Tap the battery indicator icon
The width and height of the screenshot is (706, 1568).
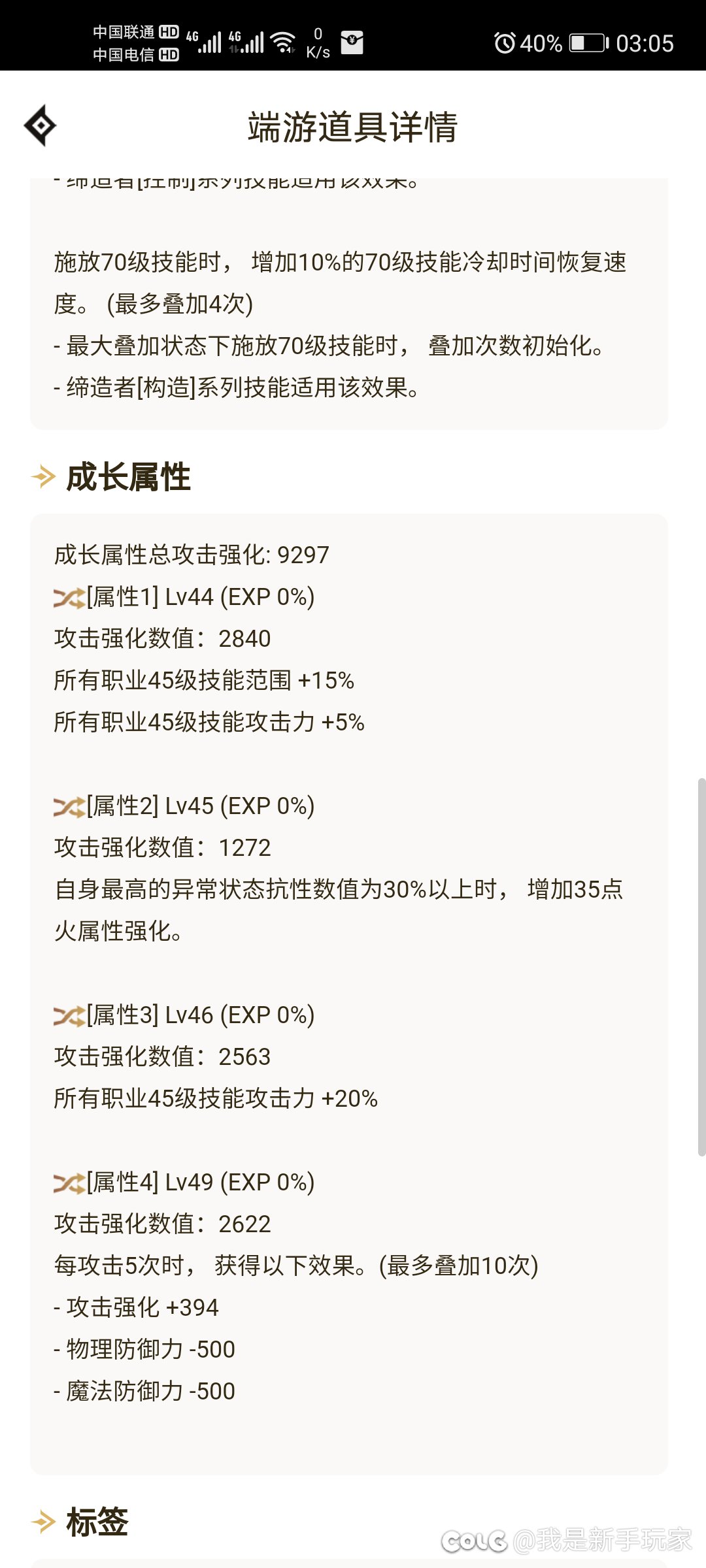coord(589,43)
